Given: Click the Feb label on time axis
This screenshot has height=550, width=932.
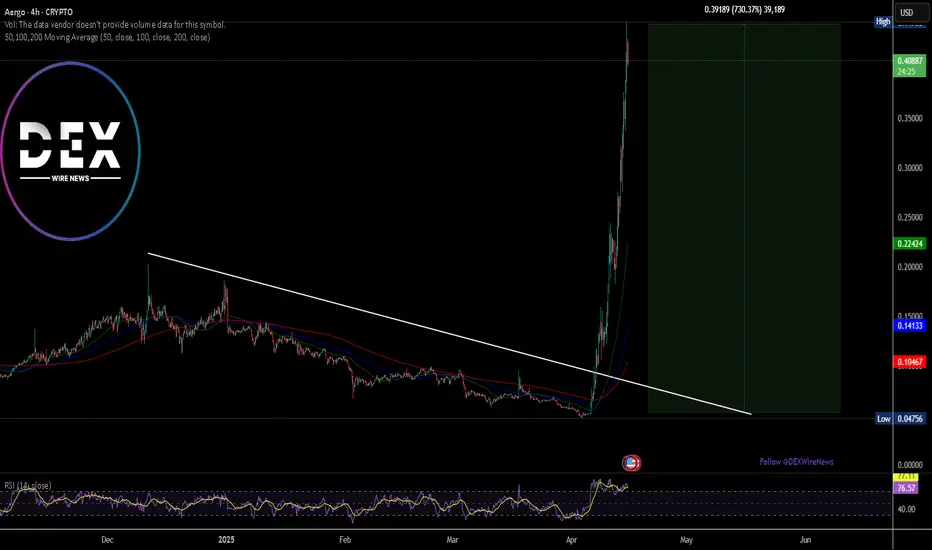Looking at the screenshot, I should pos(345,540).
